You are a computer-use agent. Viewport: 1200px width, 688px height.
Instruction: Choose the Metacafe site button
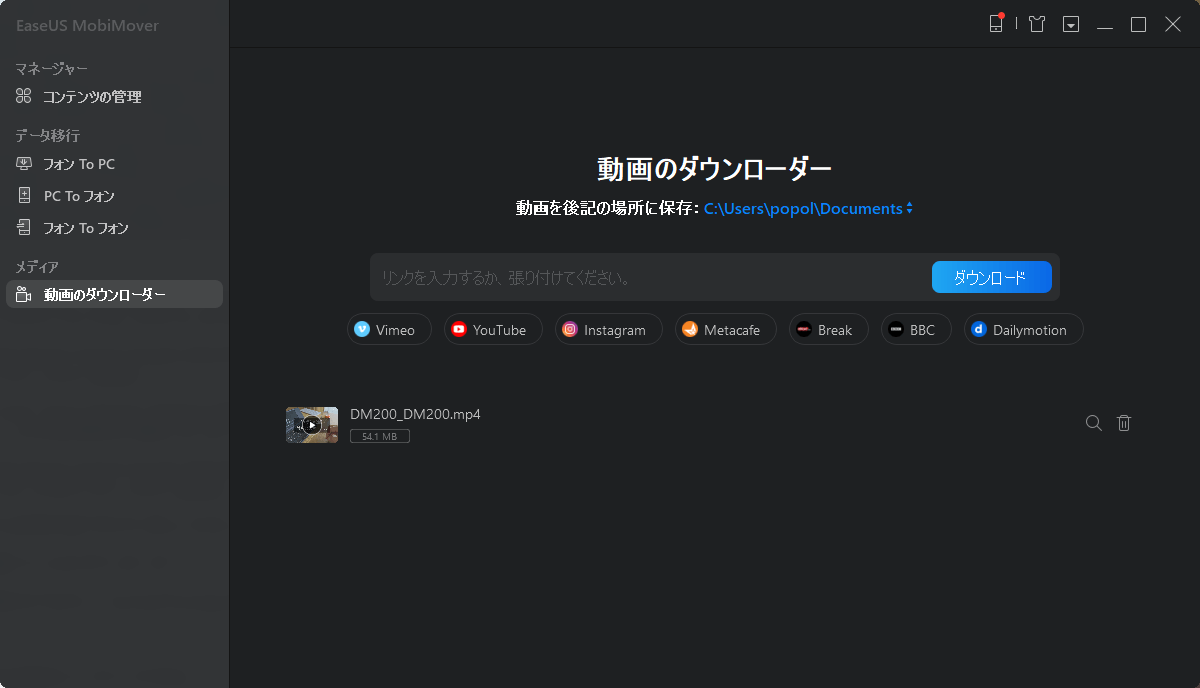tap(725, 329)
